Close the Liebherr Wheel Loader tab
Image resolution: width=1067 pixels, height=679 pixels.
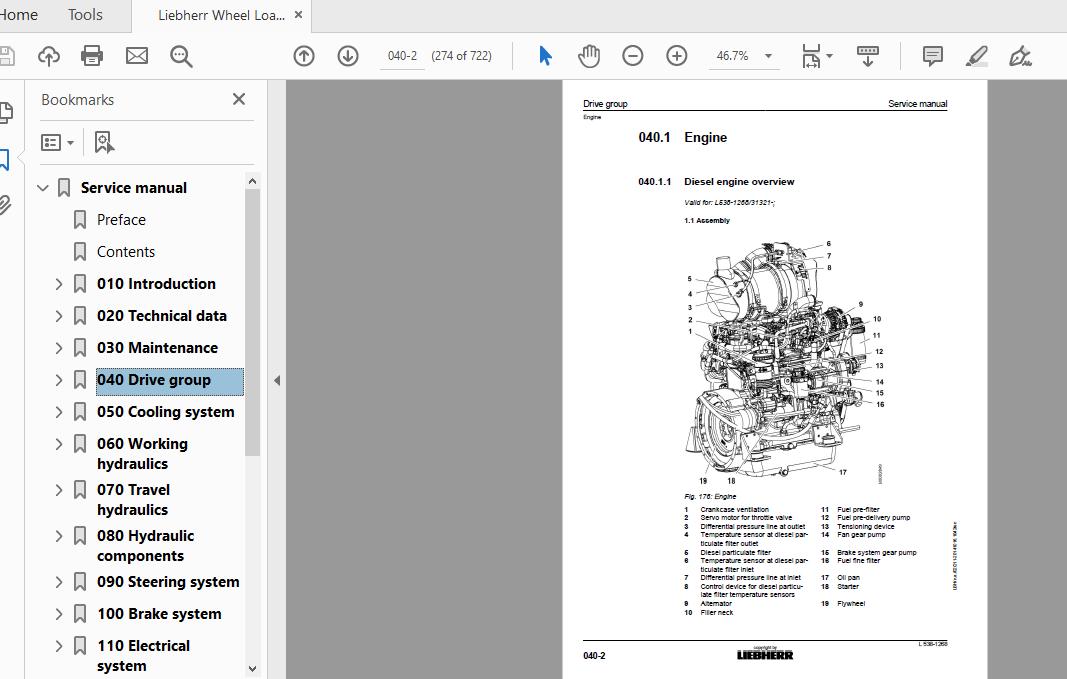click(298, 14)
